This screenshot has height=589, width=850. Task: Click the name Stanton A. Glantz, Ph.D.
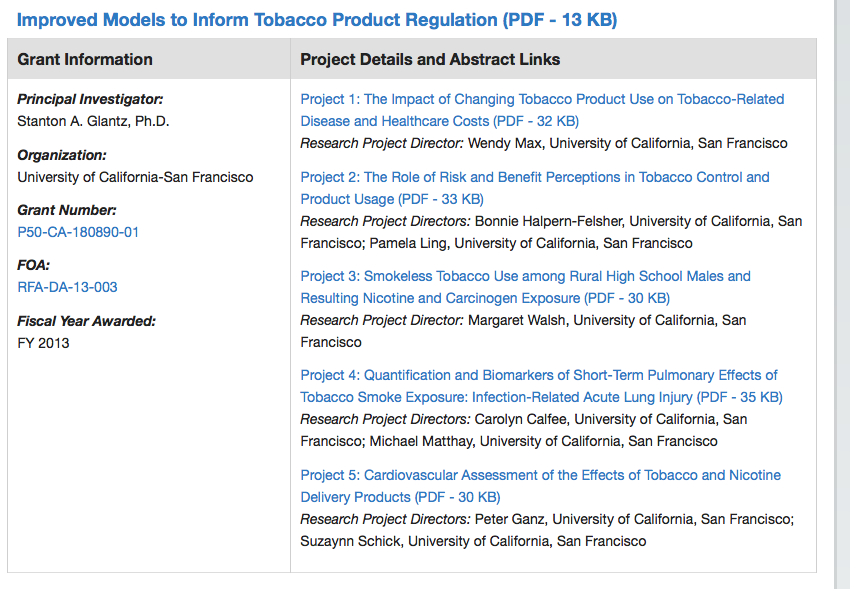click(x=94, y=122)
